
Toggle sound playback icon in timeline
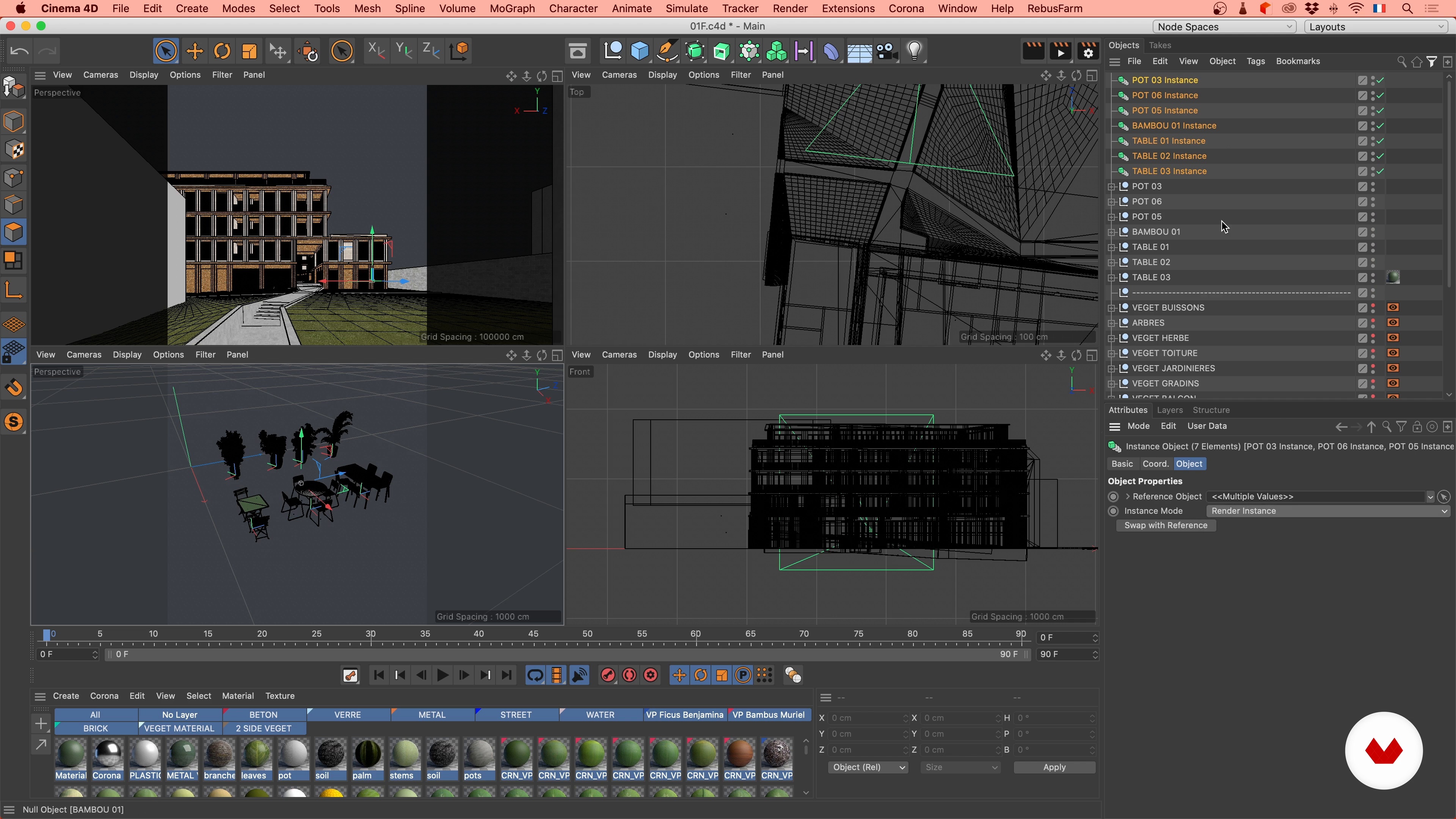click(x=579, y=675)
